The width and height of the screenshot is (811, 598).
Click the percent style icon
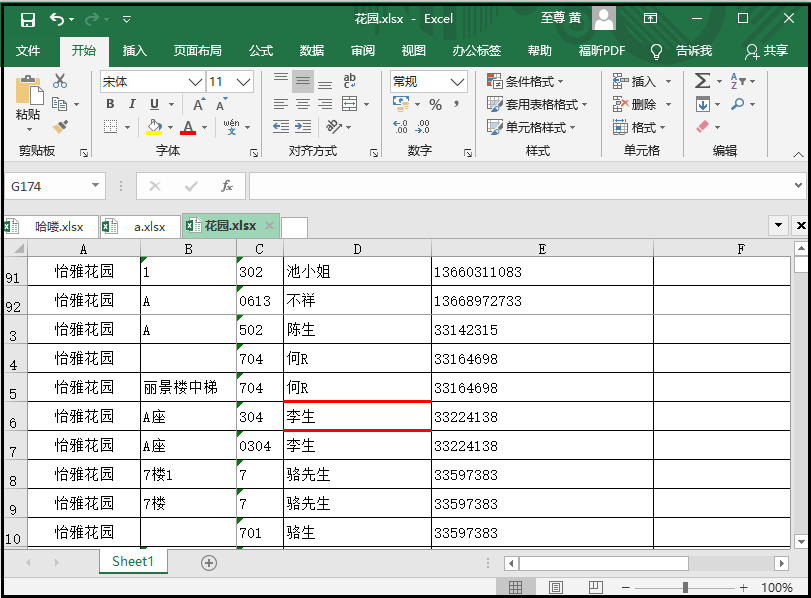coord(435,104)
